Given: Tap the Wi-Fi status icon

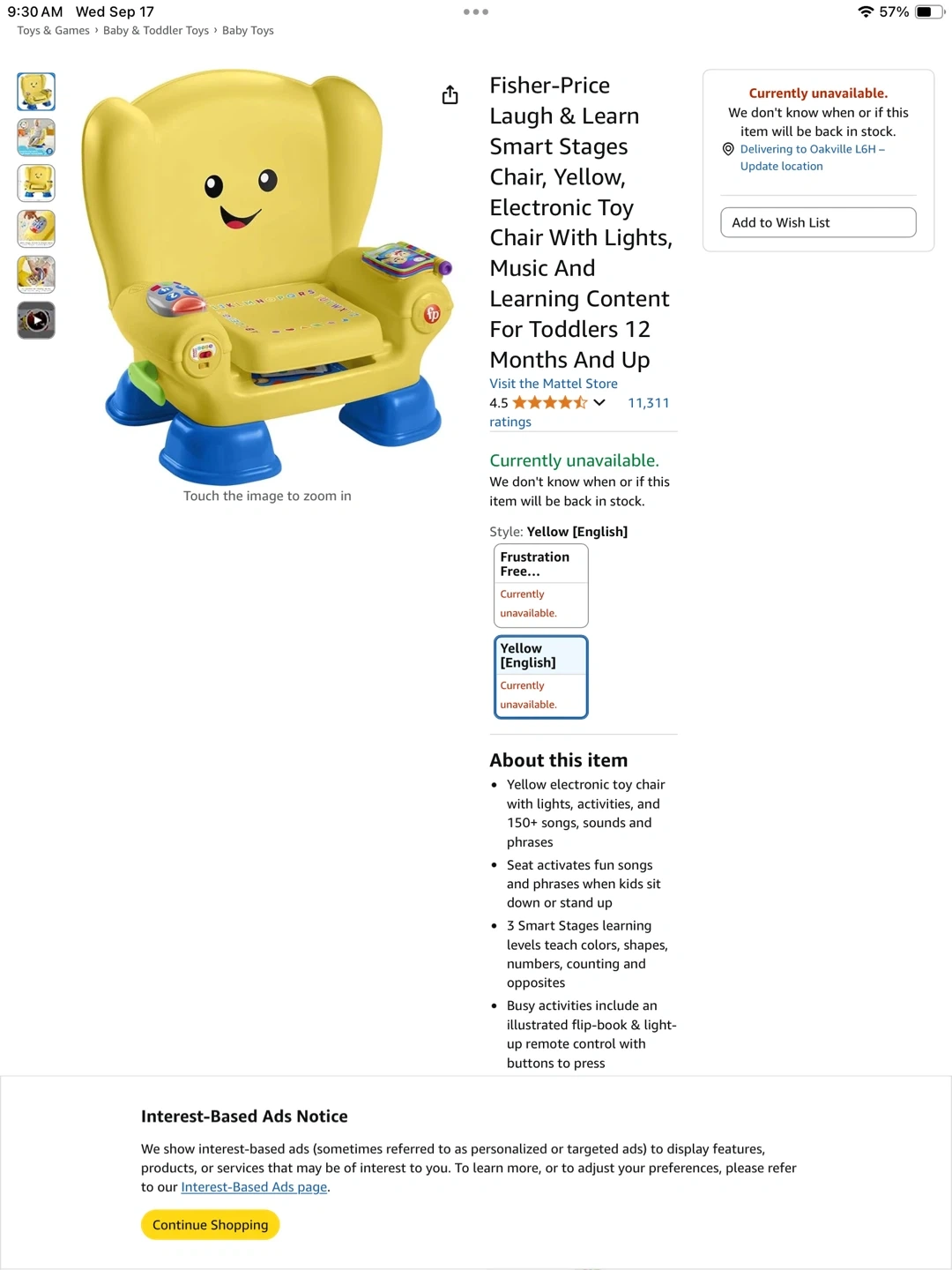Looking at the screenshot, I should click(866, 11).
